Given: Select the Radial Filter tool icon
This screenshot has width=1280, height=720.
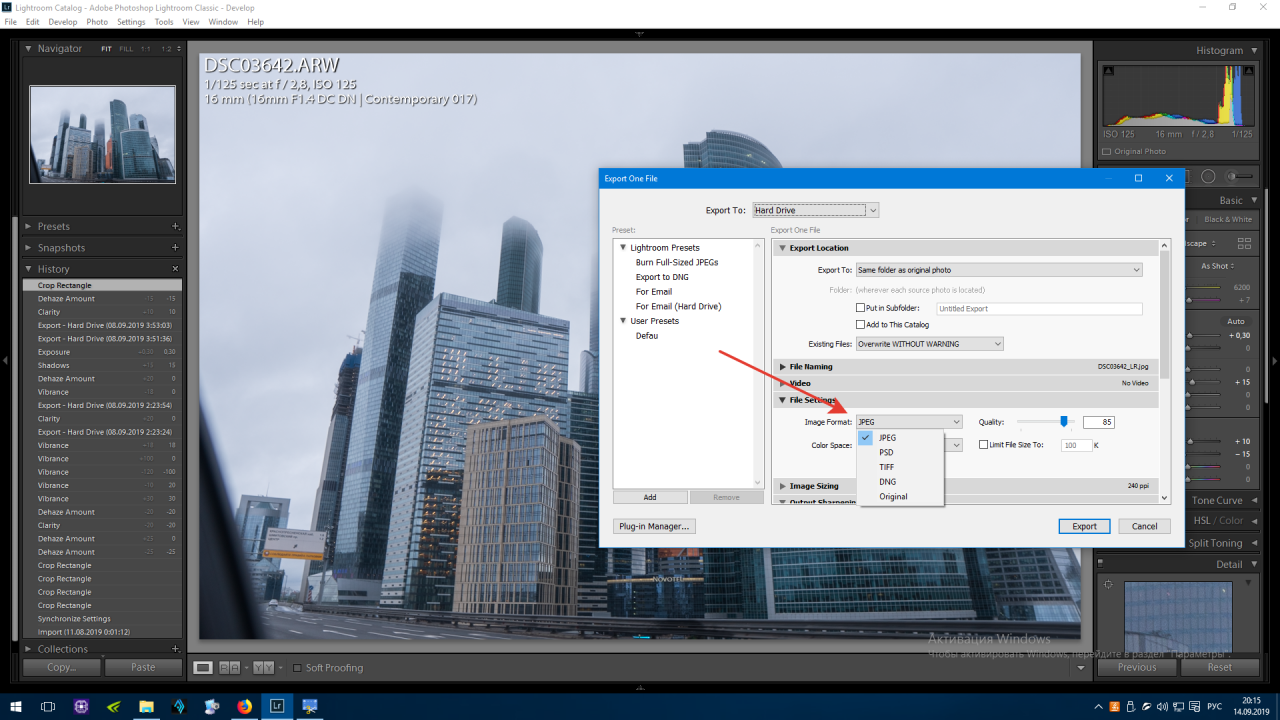Looking at the screenshot, I should point(1208,176).
